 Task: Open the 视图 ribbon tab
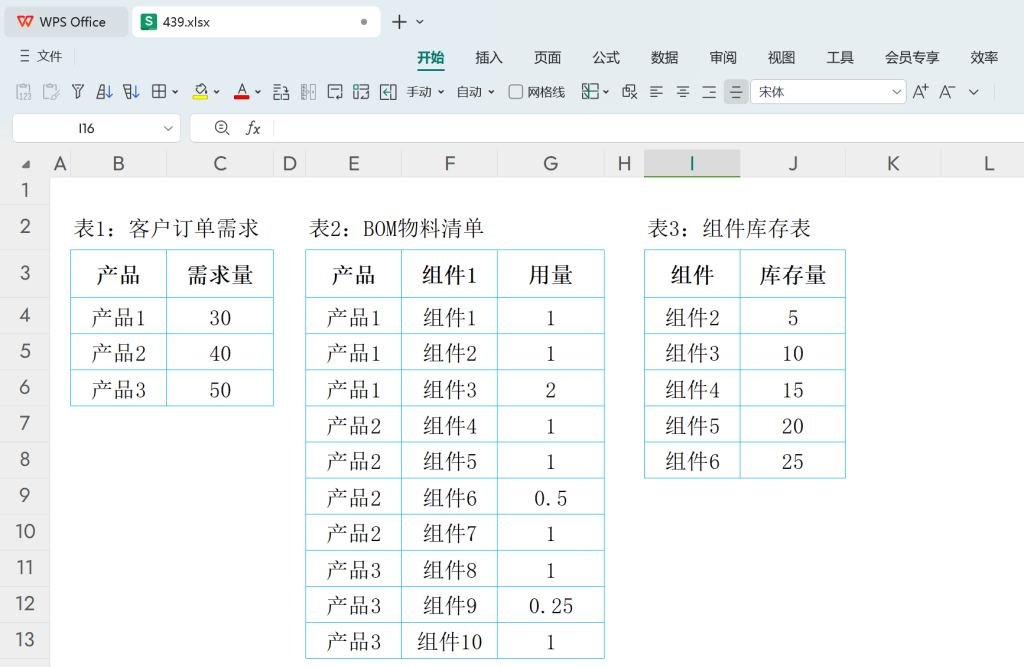[x=781, y=57]
